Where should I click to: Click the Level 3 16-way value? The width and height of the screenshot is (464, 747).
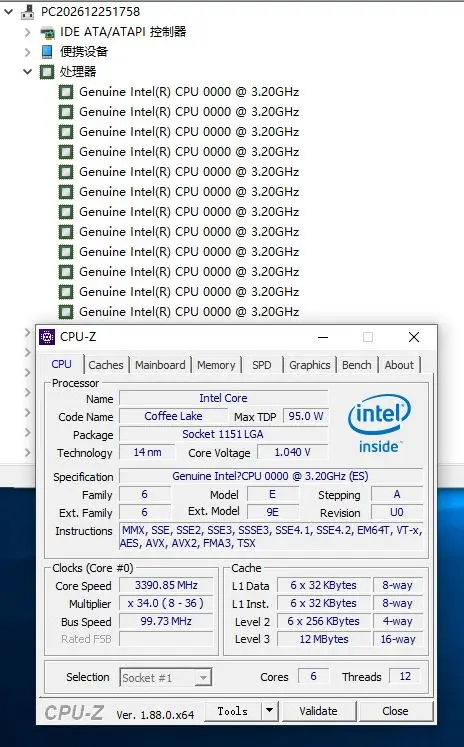coord(398,639)
